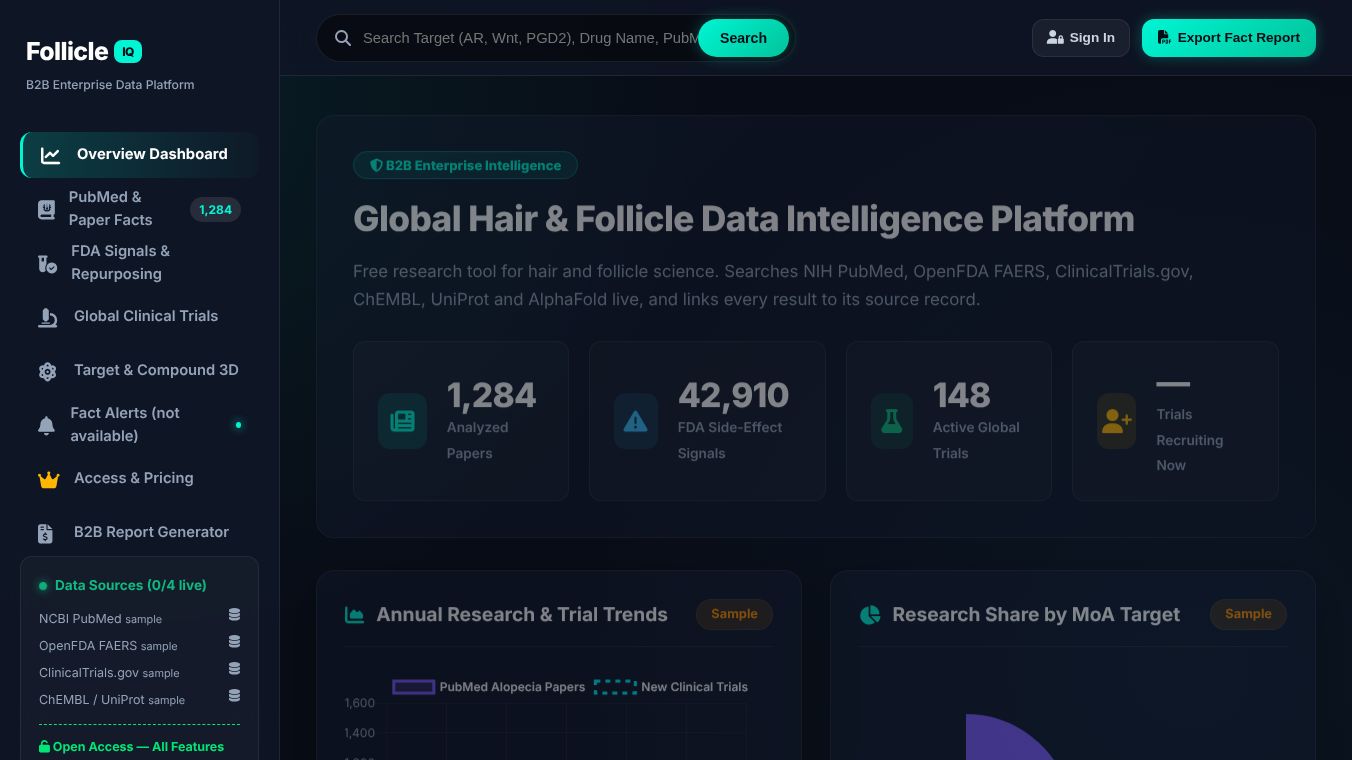Click the B2B Enterprise Data Platform tagline

(110, 85)
